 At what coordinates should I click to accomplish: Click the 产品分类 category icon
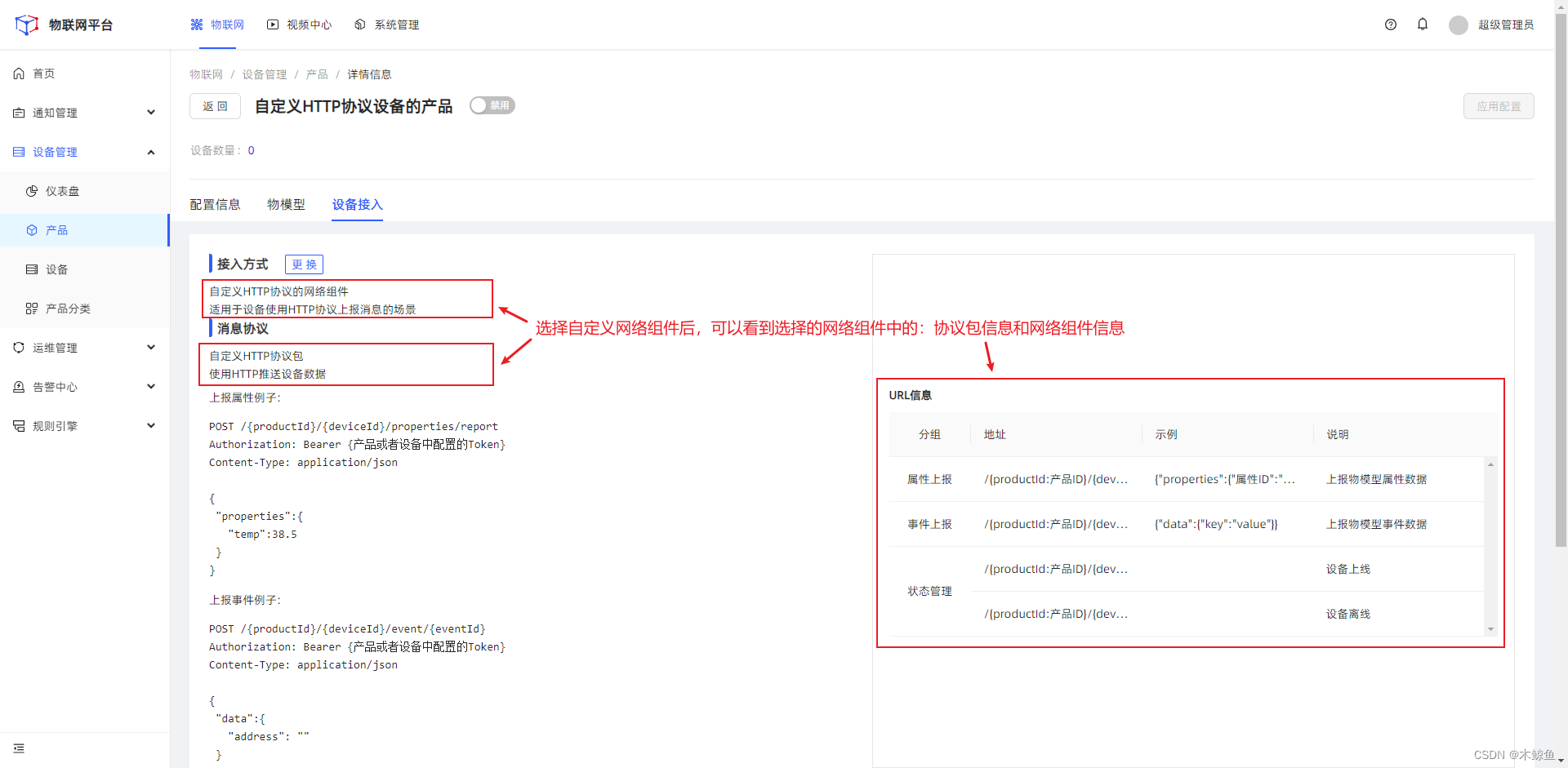[x=32, y=309]
